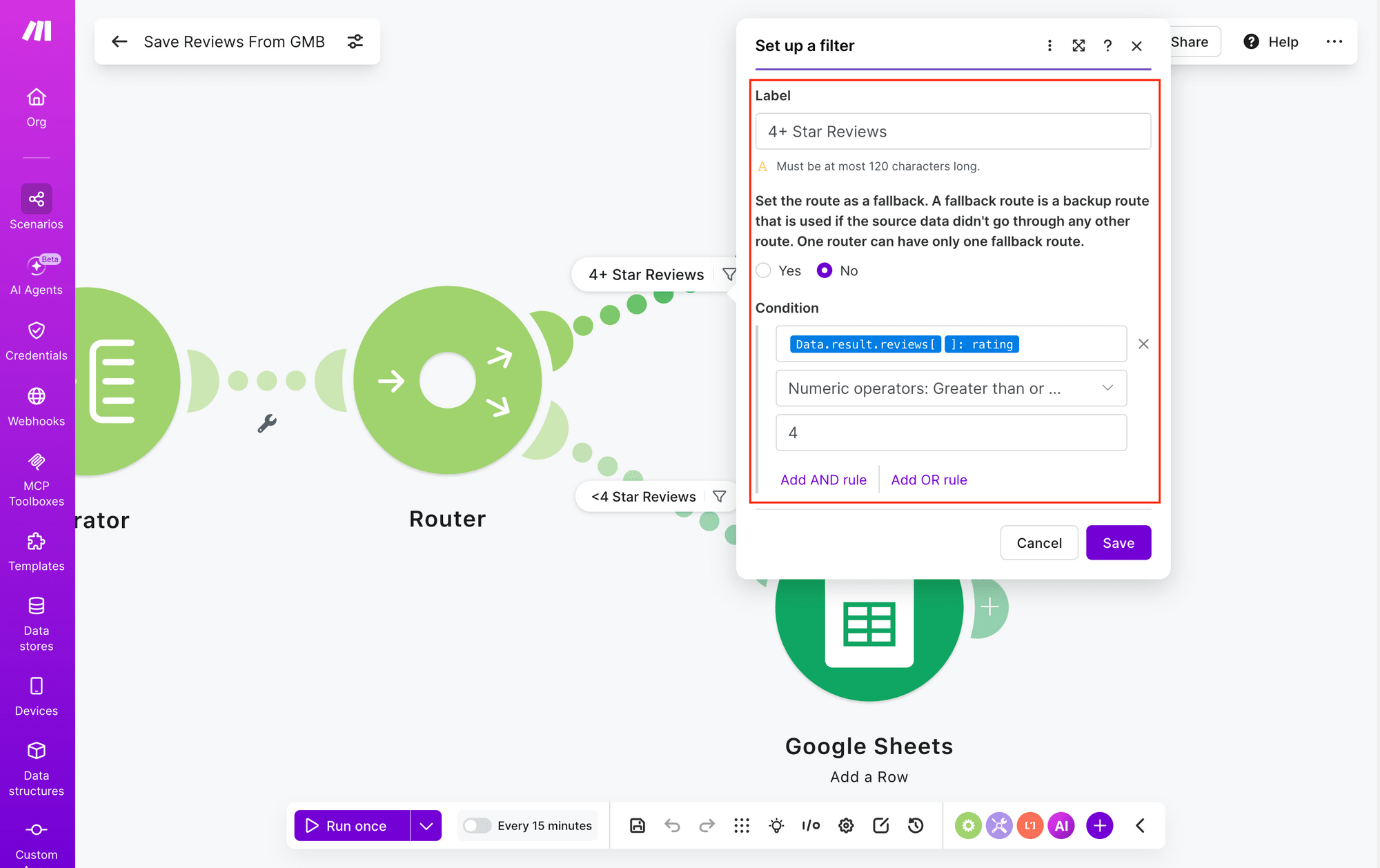Click the value field containing 4
Viewport: 1380px width, 868px height.
click(951, 433)
